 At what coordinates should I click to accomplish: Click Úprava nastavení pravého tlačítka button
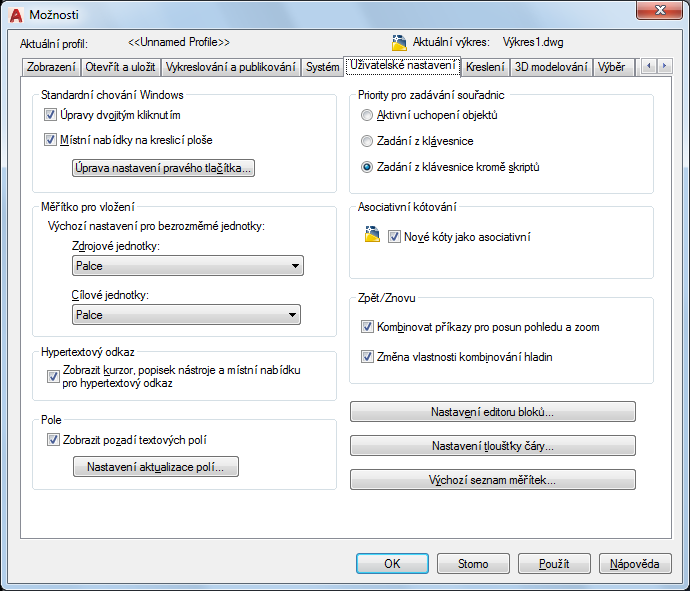[163, 168]
